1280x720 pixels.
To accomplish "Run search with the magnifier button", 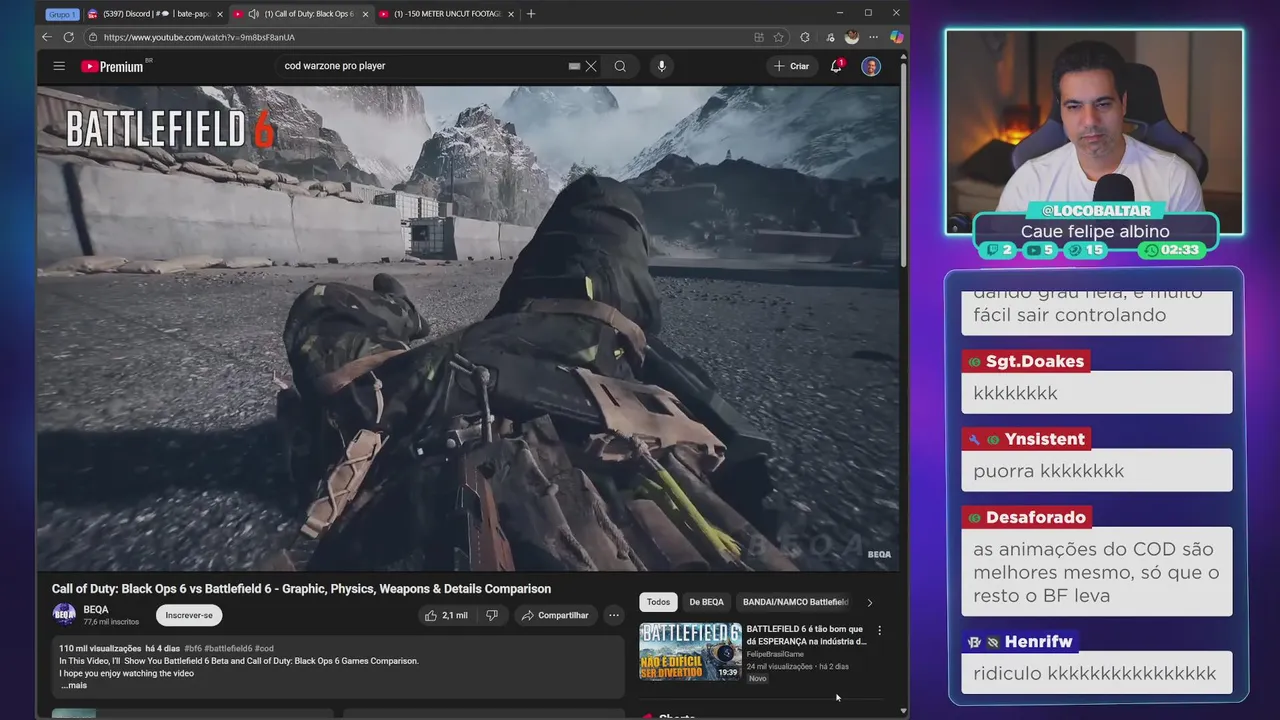I will coord(620,66).
